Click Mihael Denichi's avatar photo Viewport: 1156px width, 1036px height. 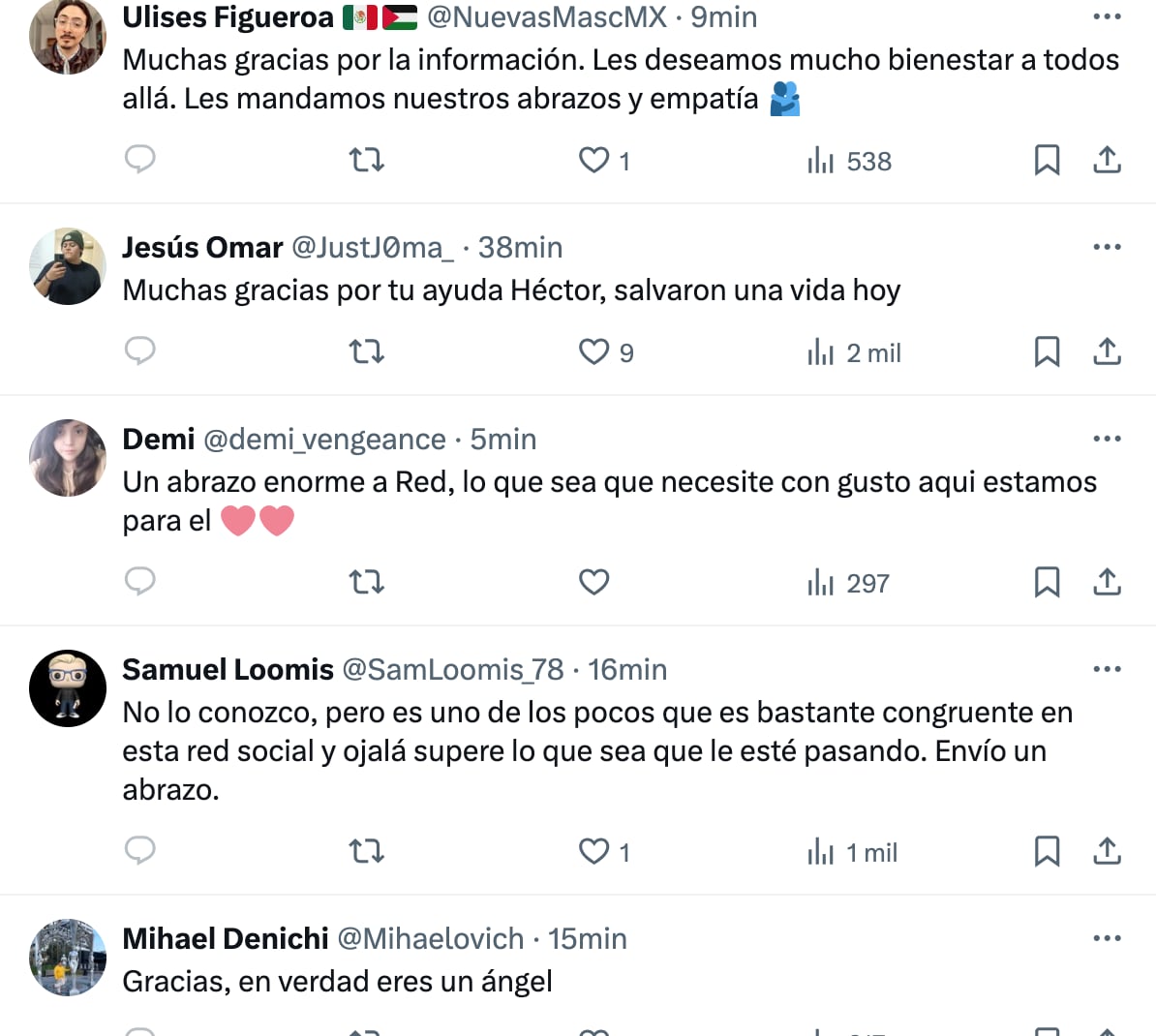point(68,957)
